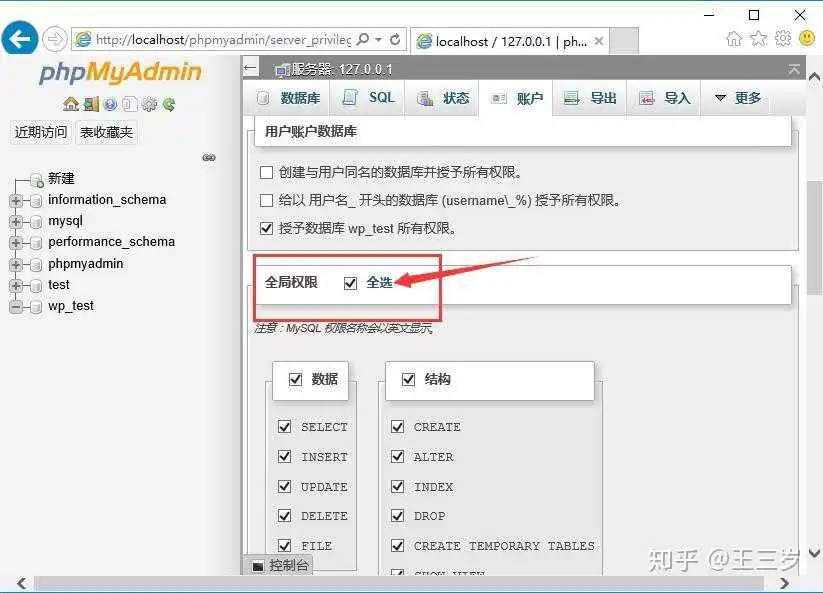Open the sidebar documentation page icon
Image resolution: width=823 pixels, height=593 pixels.
129,104
